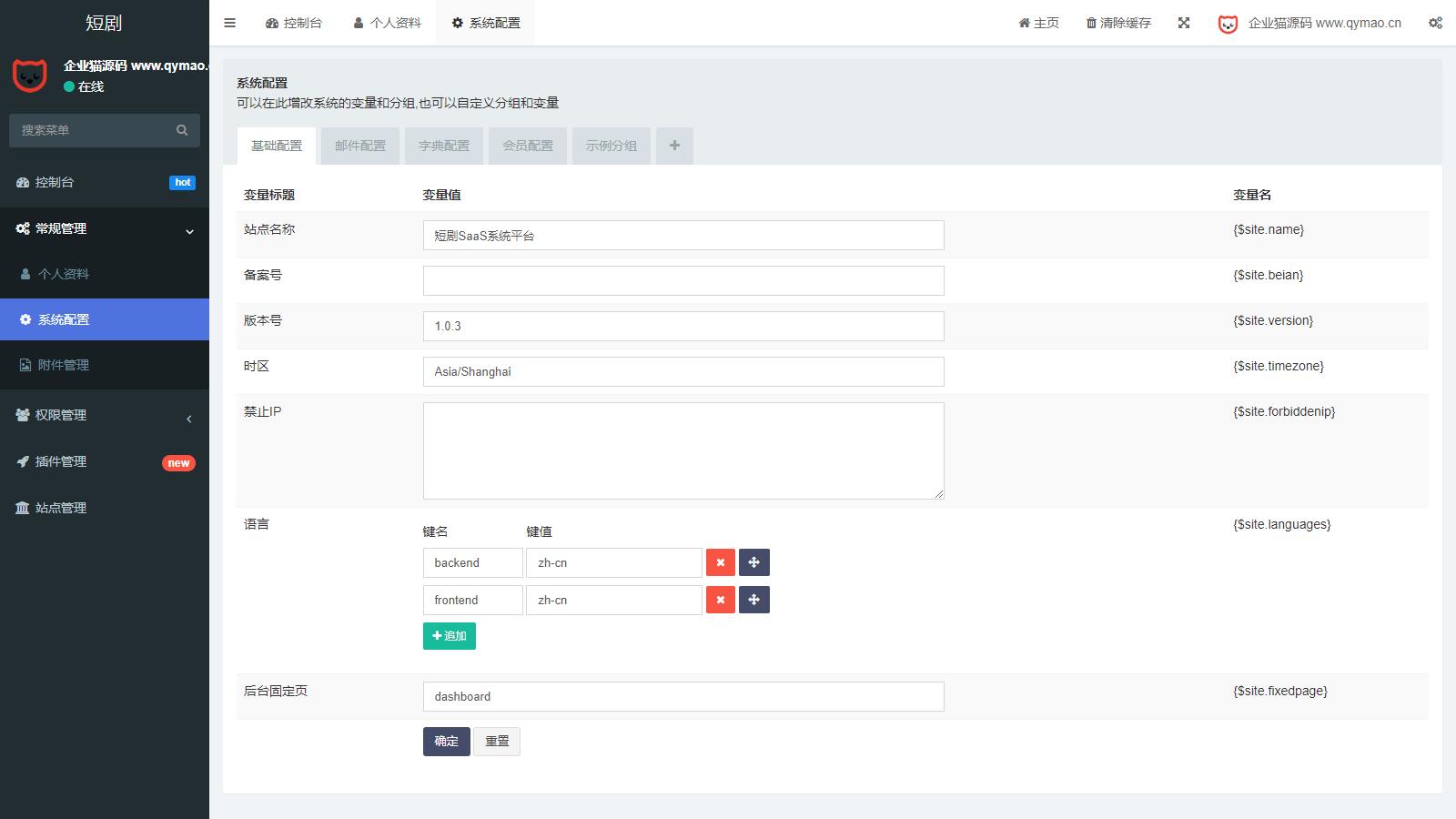The width and height of the screenshot is (1456, 819).
Task: Toggle the sidebar hamburger menu icon
Action: (229, 23)
